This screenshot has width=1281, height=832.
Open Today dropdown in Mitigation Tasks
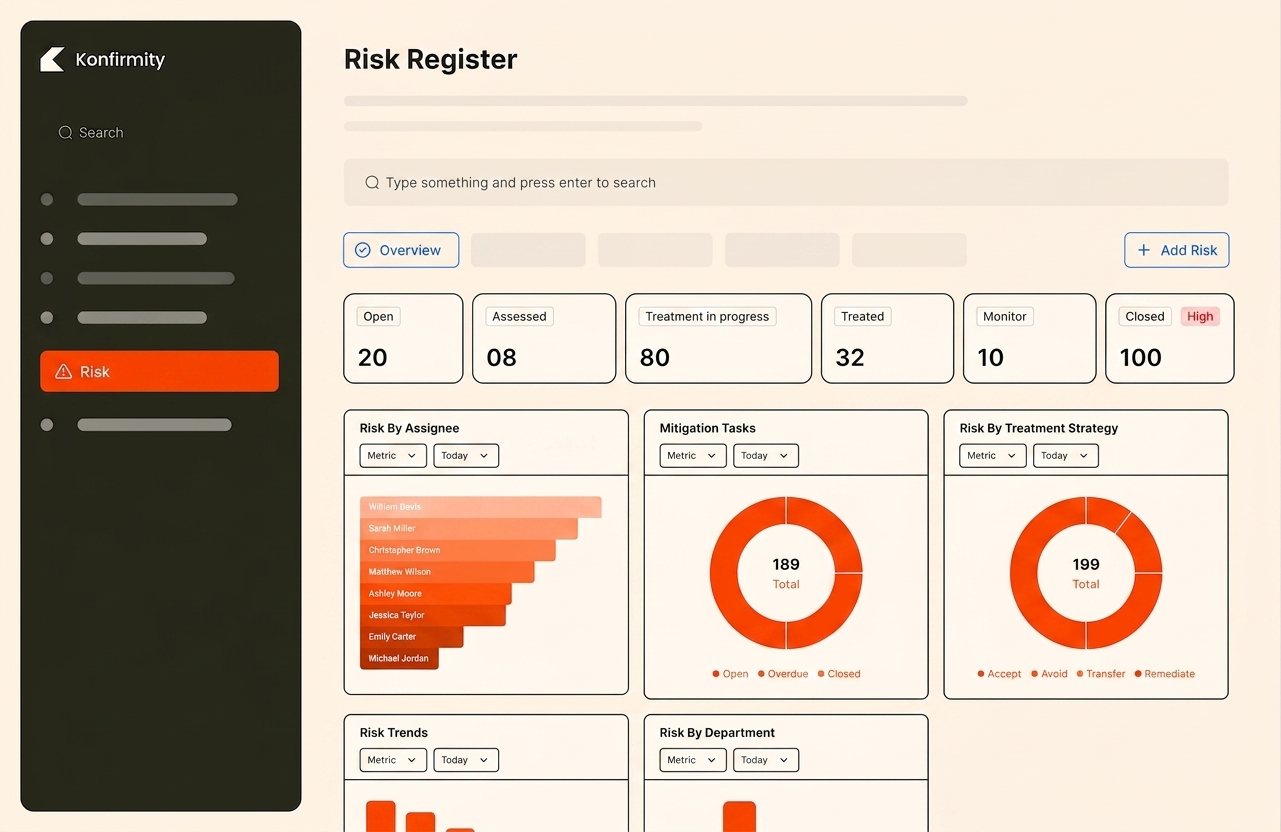pos(766,455)
